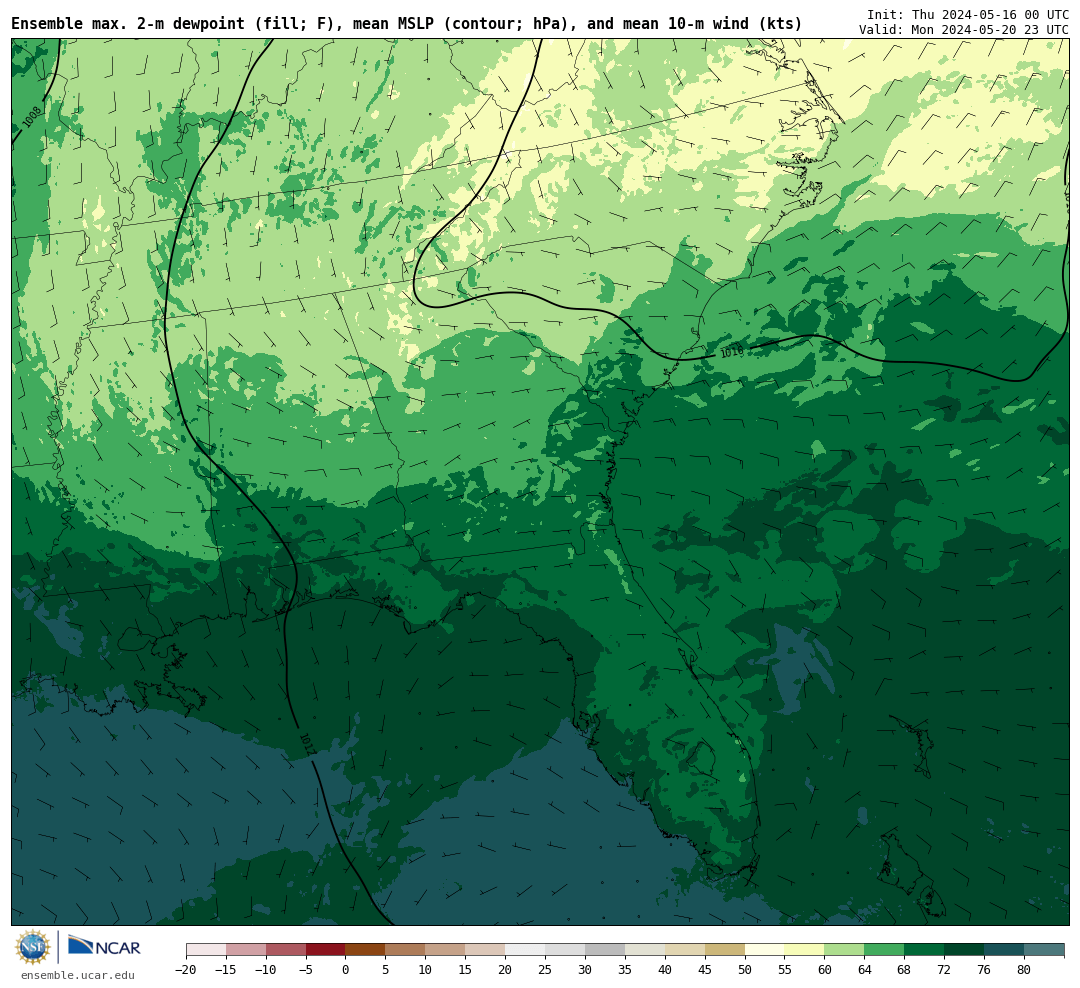Click the NSF logo
This screenshot has height=988, width=1080.
pyautogui.click(x=33, y=947)
